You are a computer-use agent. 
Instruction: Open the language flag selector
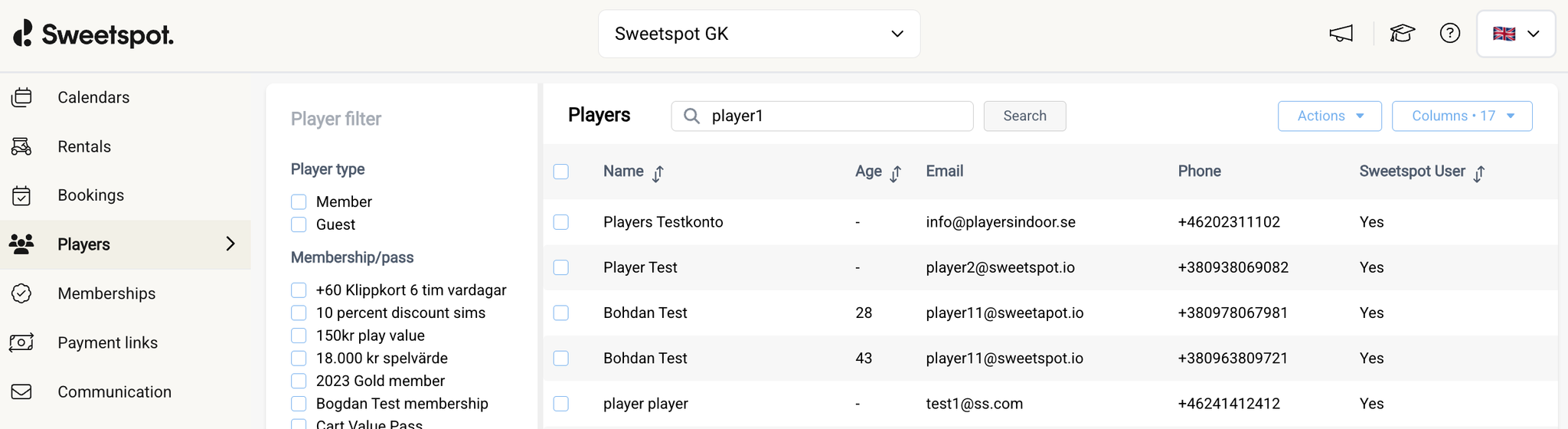1515,34
